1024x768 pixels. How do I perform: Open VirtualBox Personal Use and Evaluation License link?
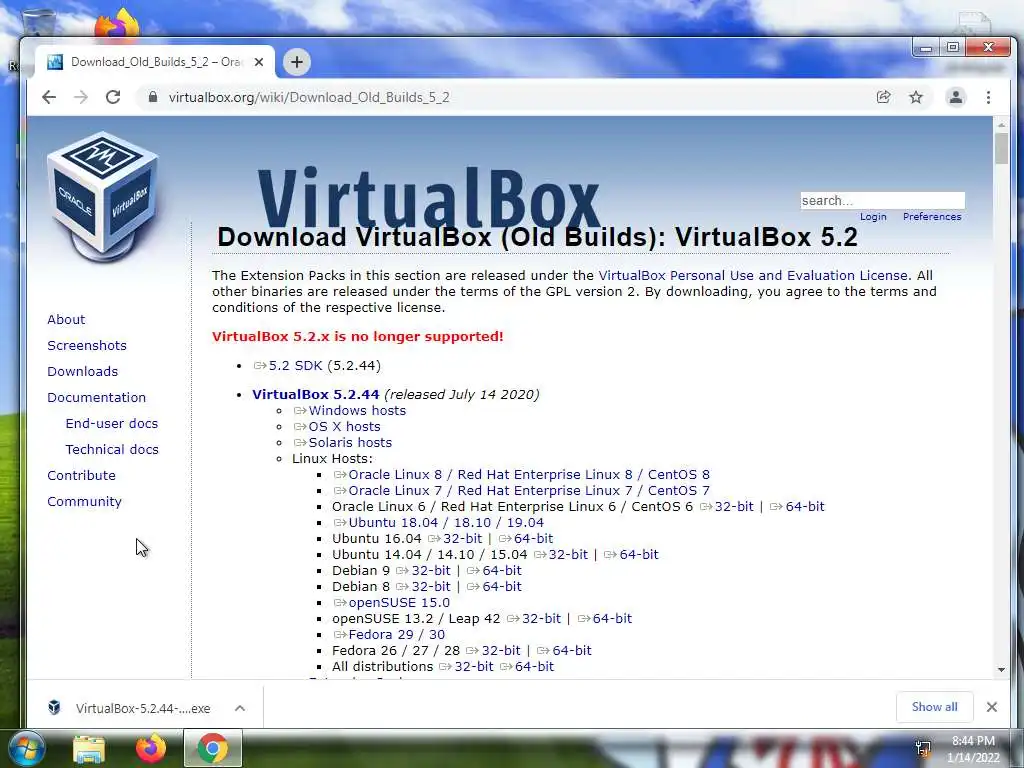coord(753,276)
